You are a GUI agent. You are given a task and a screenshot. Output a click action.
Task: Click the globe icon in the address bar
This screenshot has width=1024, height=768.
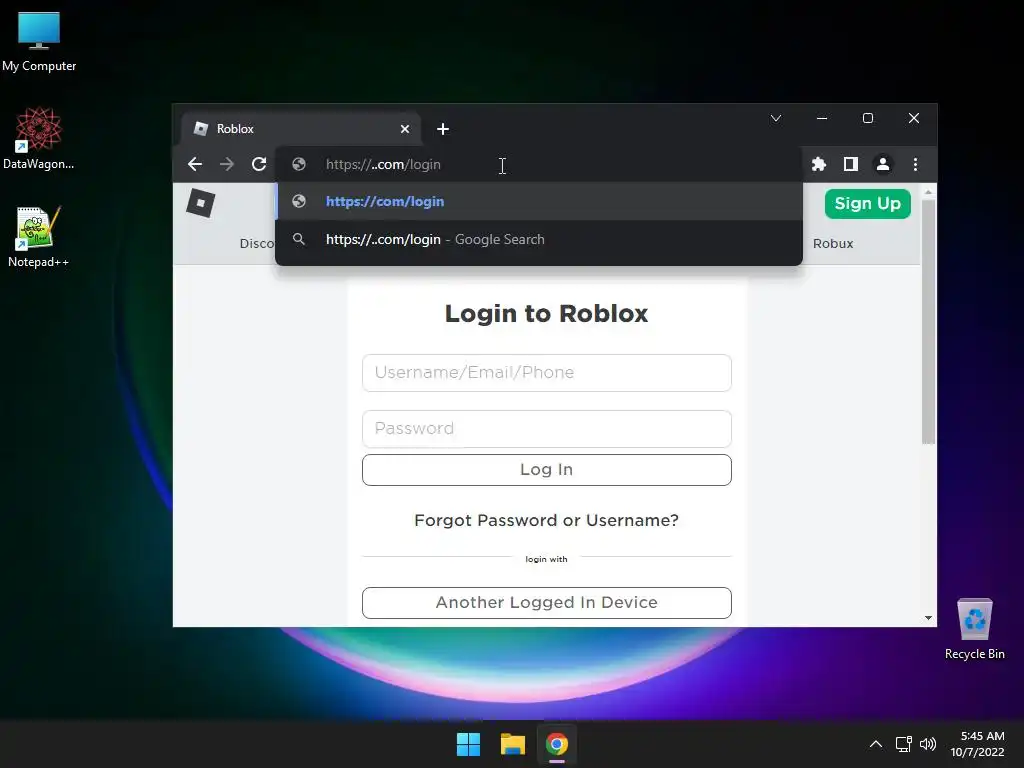click(299, 164)
